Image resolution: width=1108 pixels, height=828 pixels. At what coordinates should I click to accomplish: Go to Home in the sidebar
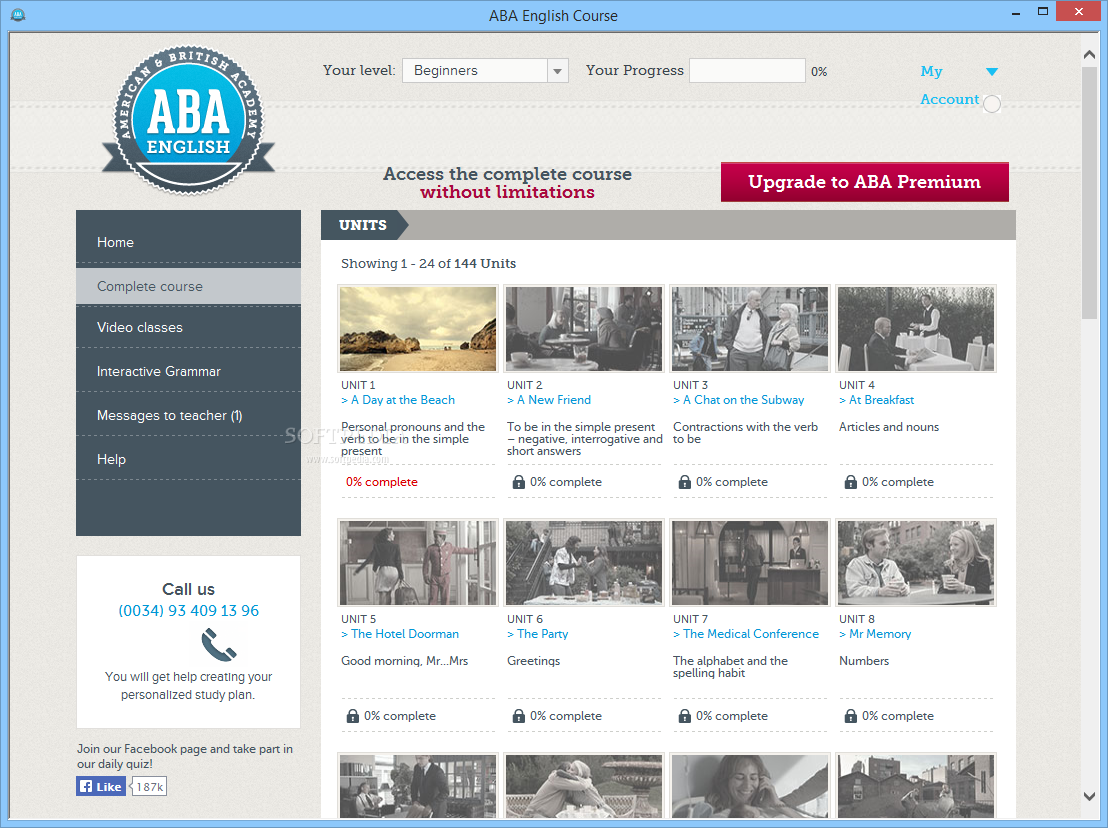point(189,242)
